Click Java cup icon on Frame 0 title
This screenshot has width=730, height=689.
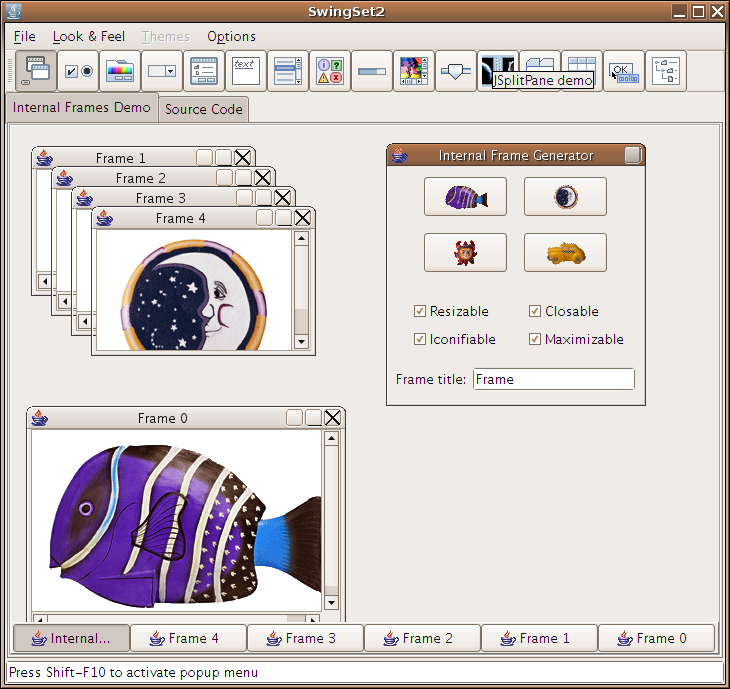[40, 418]
